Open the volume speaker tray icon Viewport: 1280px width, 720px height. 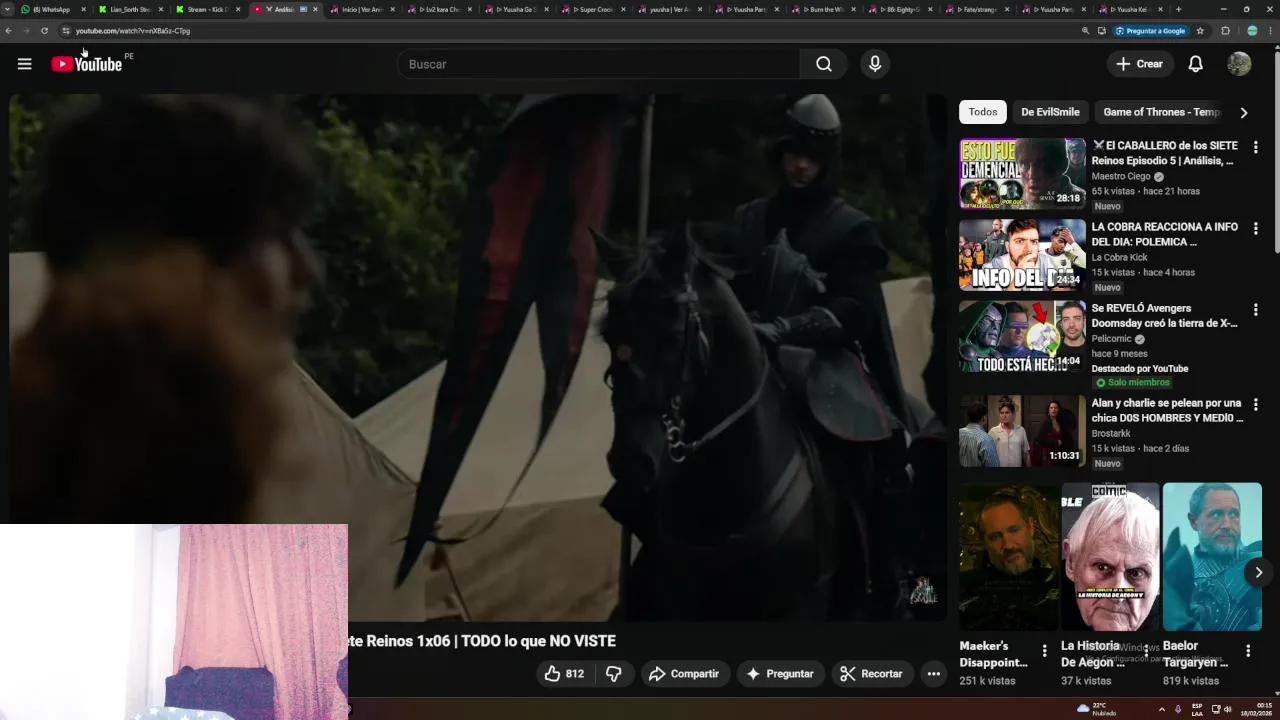point(1227,709)
